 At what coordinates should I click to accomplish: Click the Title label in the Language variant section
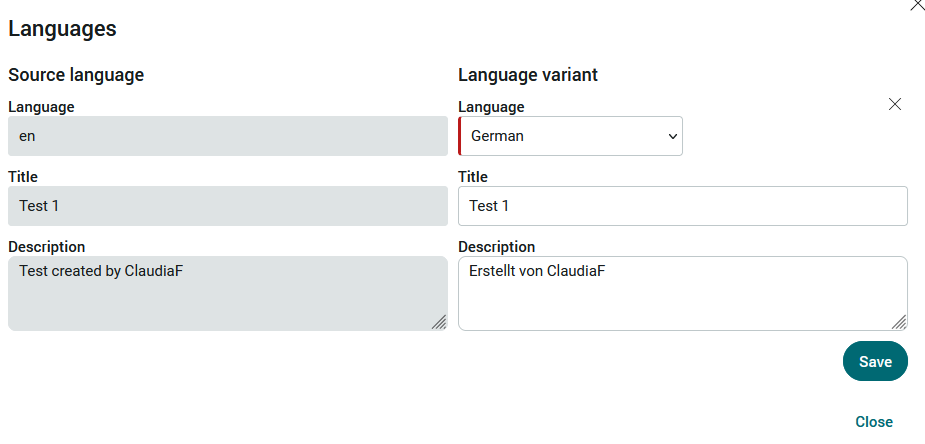pos(473,177)
